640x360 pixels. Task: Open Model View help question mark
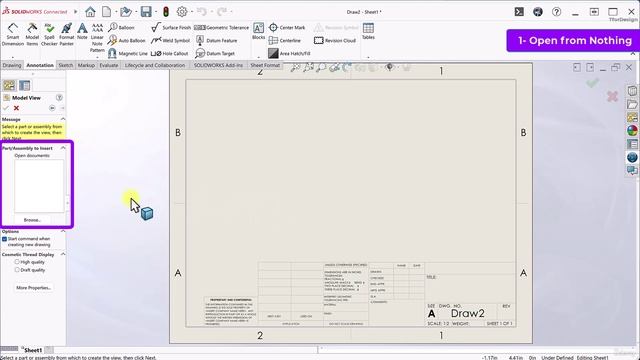point(59,98)
